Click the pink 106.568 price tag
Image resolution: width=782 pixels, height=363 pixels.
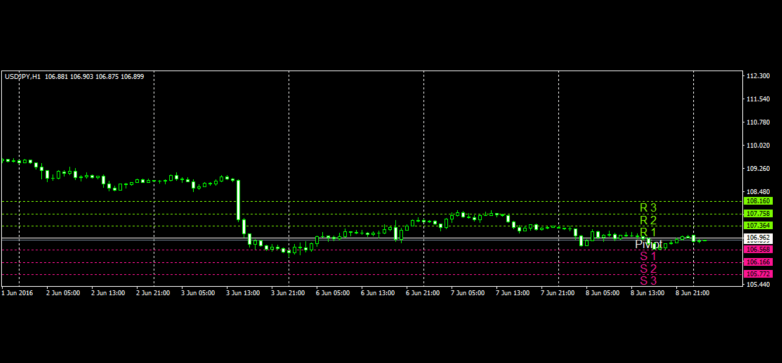758,249
